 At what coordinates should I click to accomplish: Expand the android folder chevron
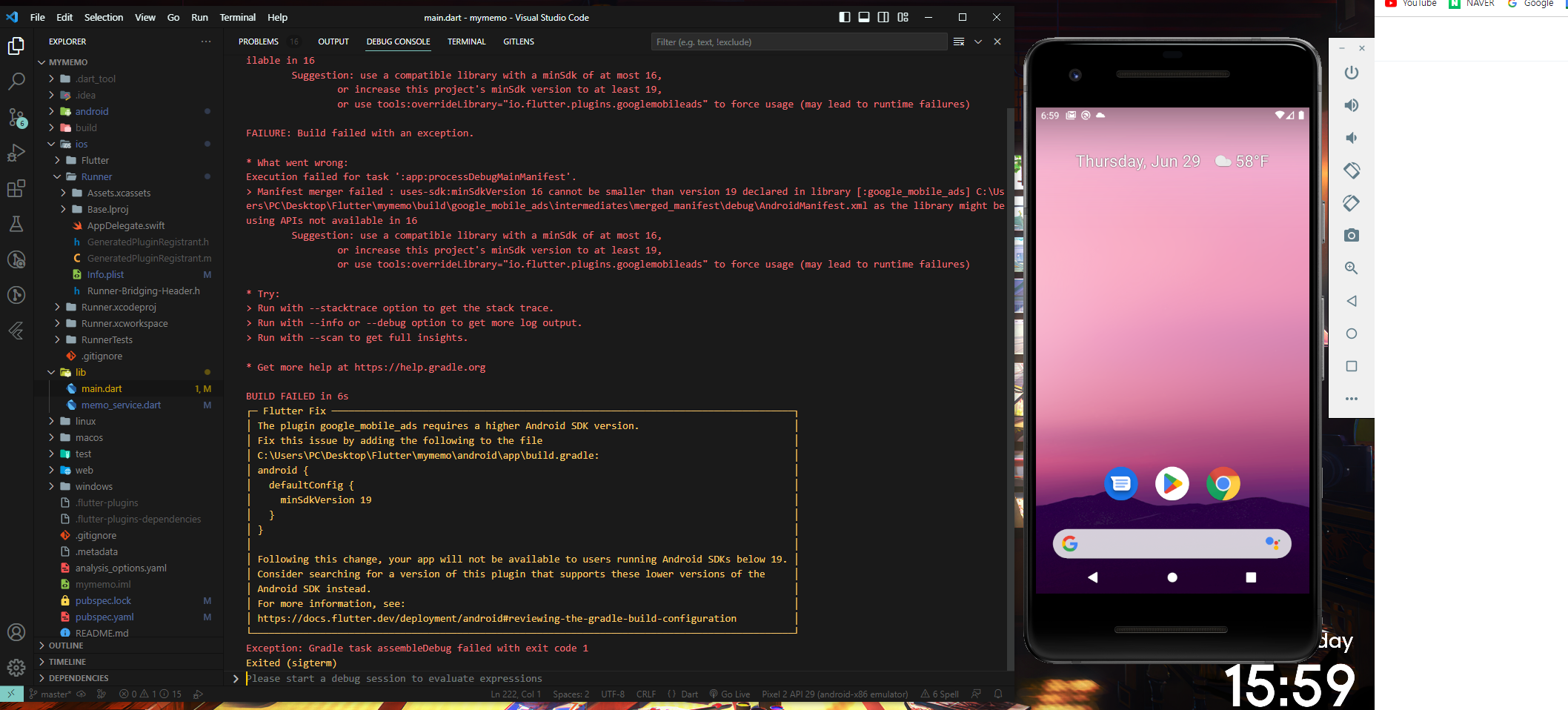[x=52, y=111]
